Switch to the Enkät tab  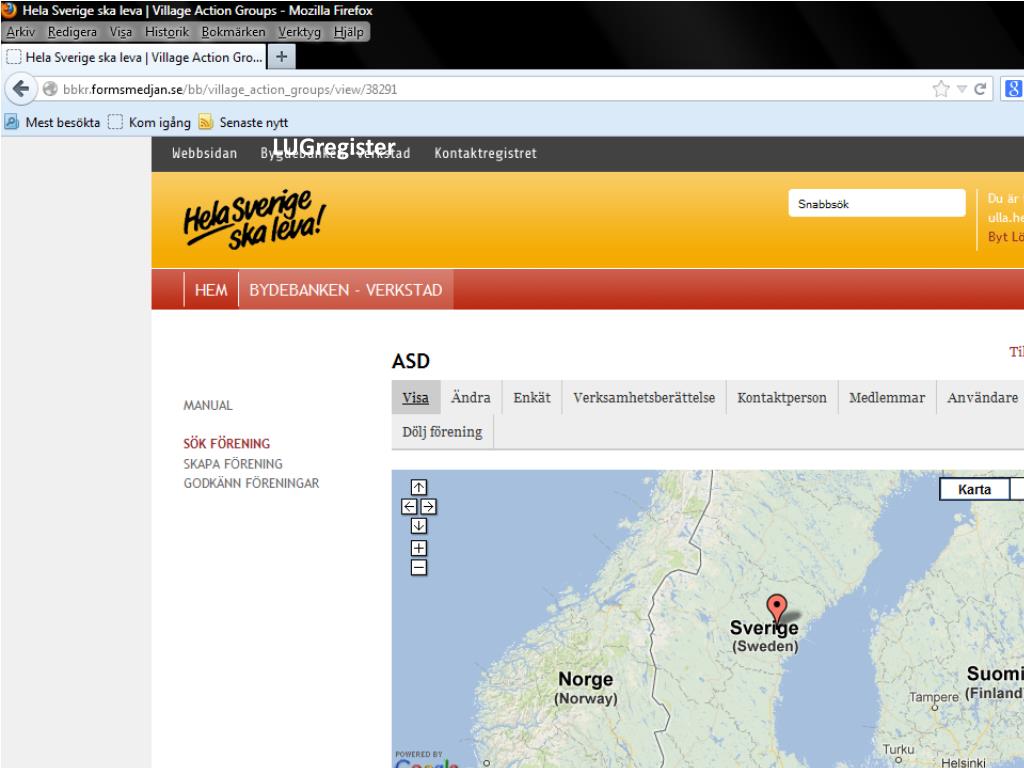532,397
